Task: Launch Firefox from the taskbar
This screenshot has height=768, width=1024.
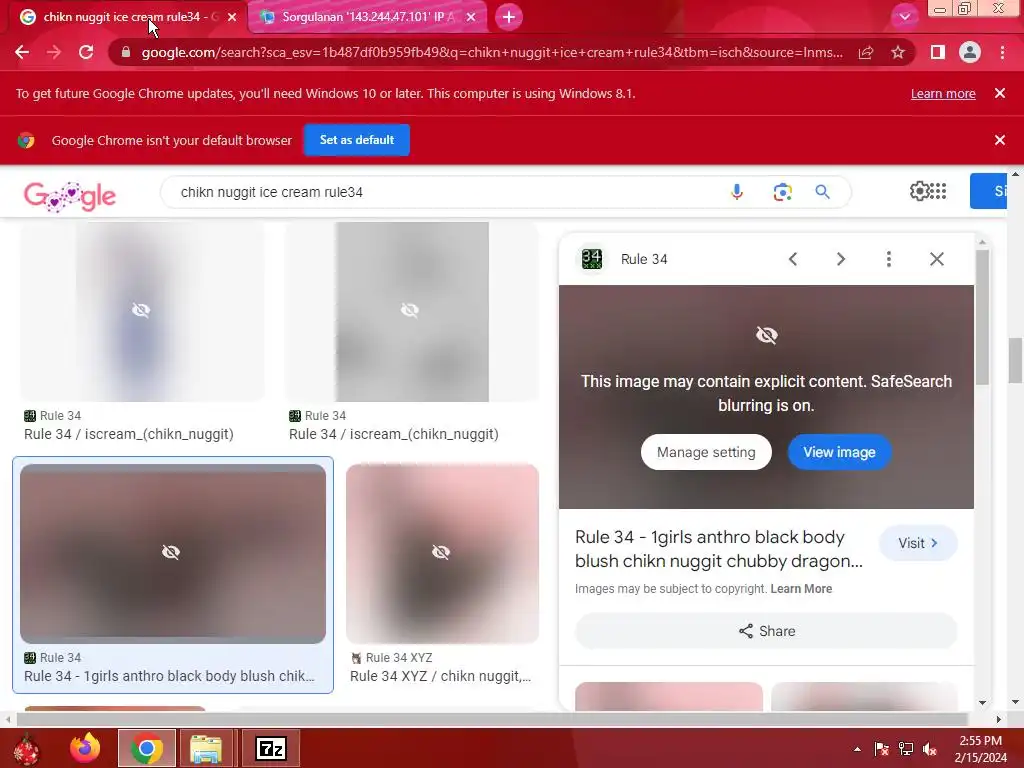Action: (x=85, y=748)
